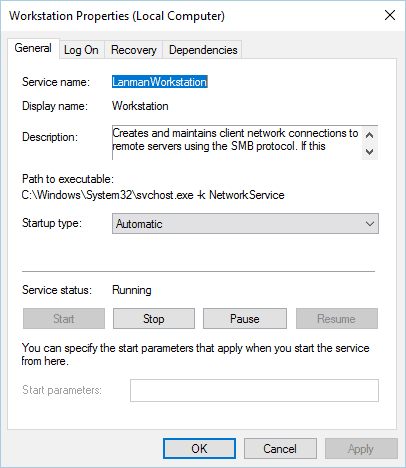
Task: Cancel the properties dialog
Action: coord(280,449)
